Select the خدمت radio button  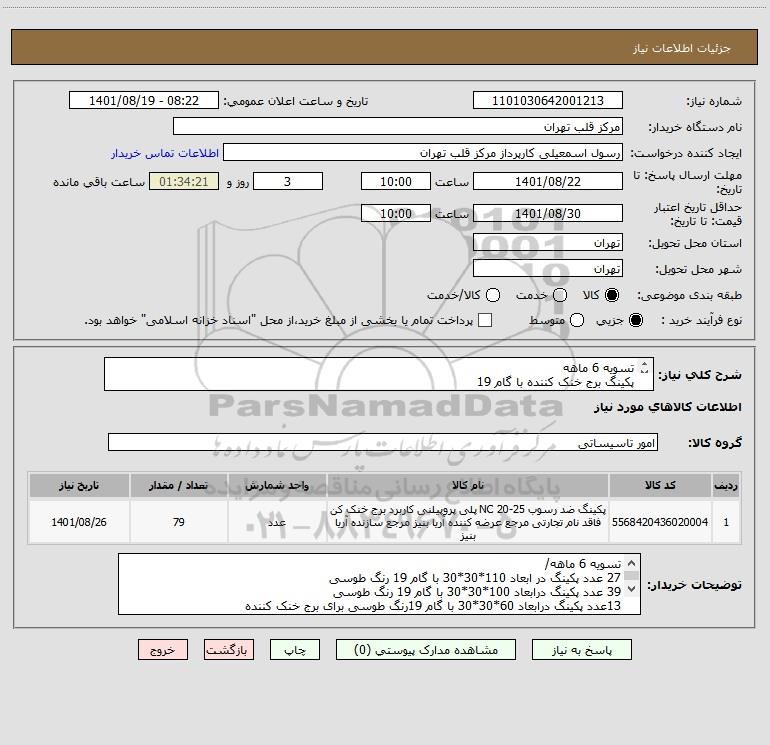coord(560,295)
